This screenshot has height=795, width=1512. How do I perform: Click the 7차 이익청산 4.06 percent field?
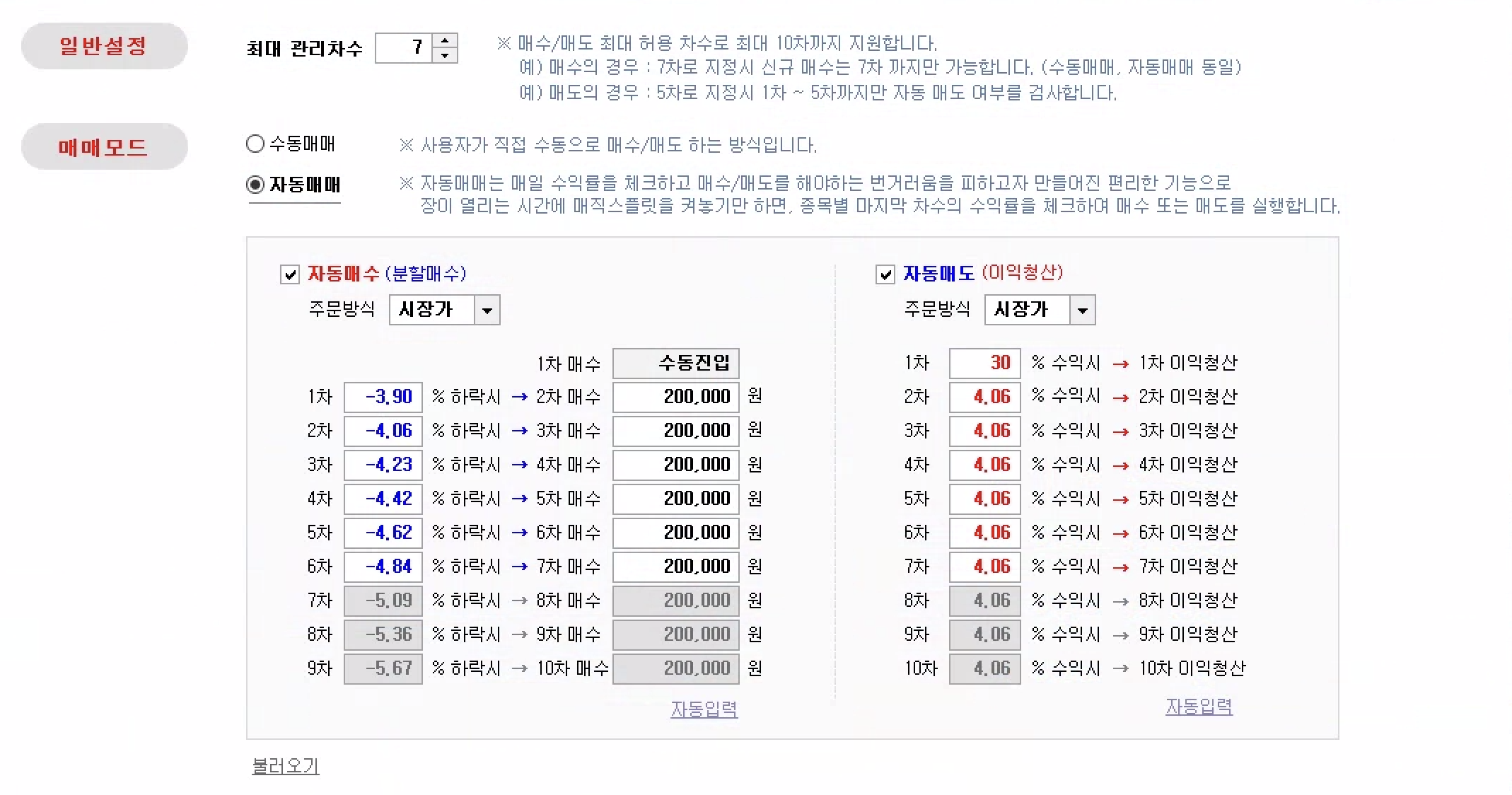(x=984, y=567)
